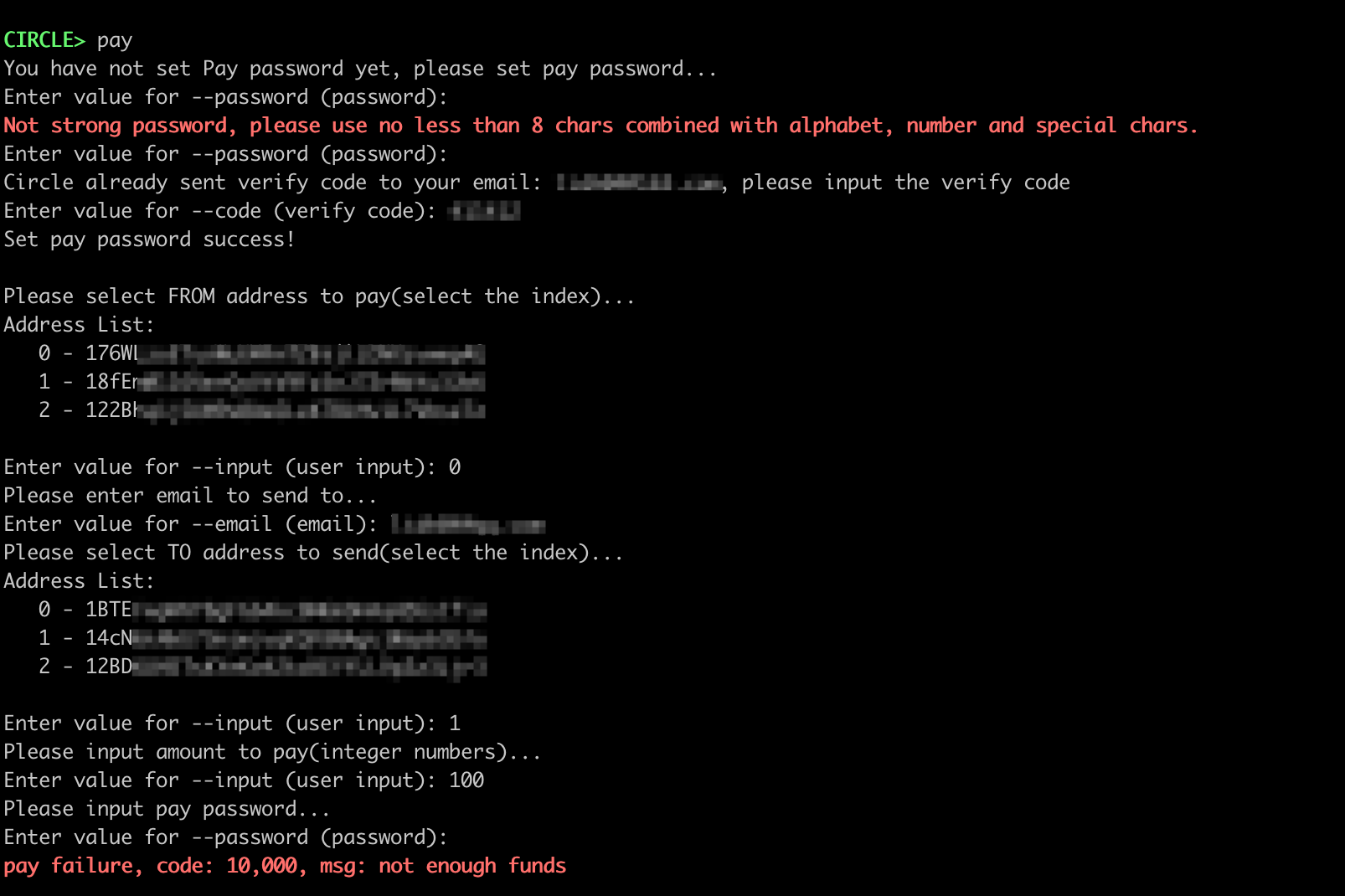
Task: Click the typed 'pay' command
Action: click(115, 41)
